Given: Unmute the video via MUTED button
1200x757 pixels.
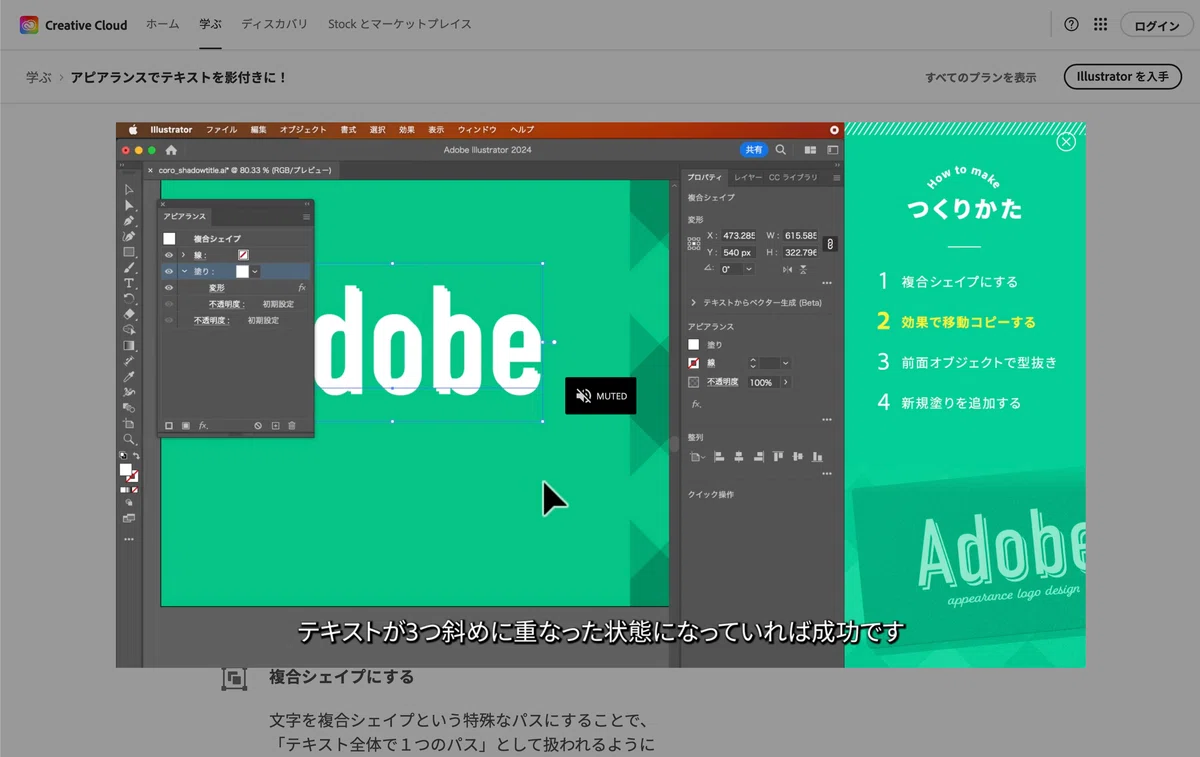Looking at the screenshot, I should pyautogui.click(x=600, y=396).
